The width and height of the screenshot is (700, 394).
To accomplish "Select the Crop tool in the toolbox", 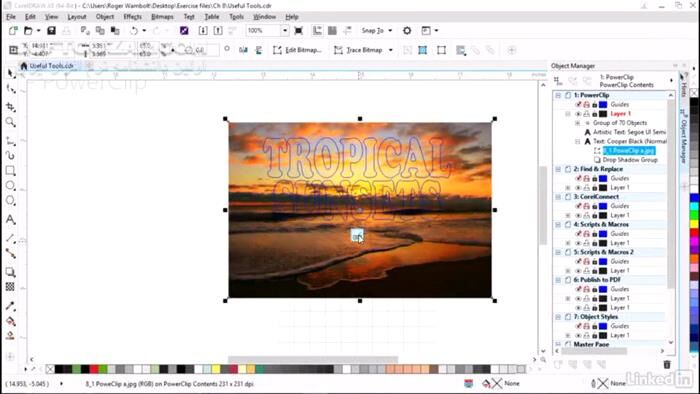I will 11,107.
